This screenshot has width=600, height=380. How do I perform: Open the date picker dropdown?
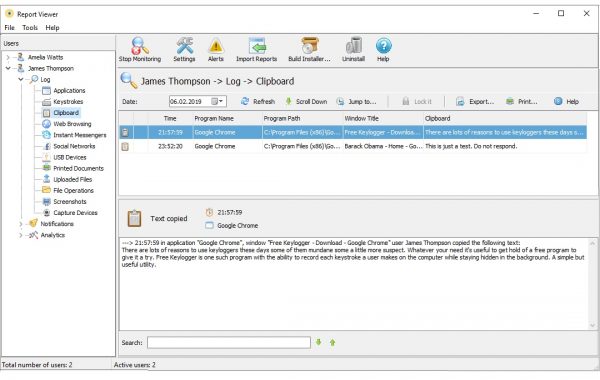click(x=217, y=101)
